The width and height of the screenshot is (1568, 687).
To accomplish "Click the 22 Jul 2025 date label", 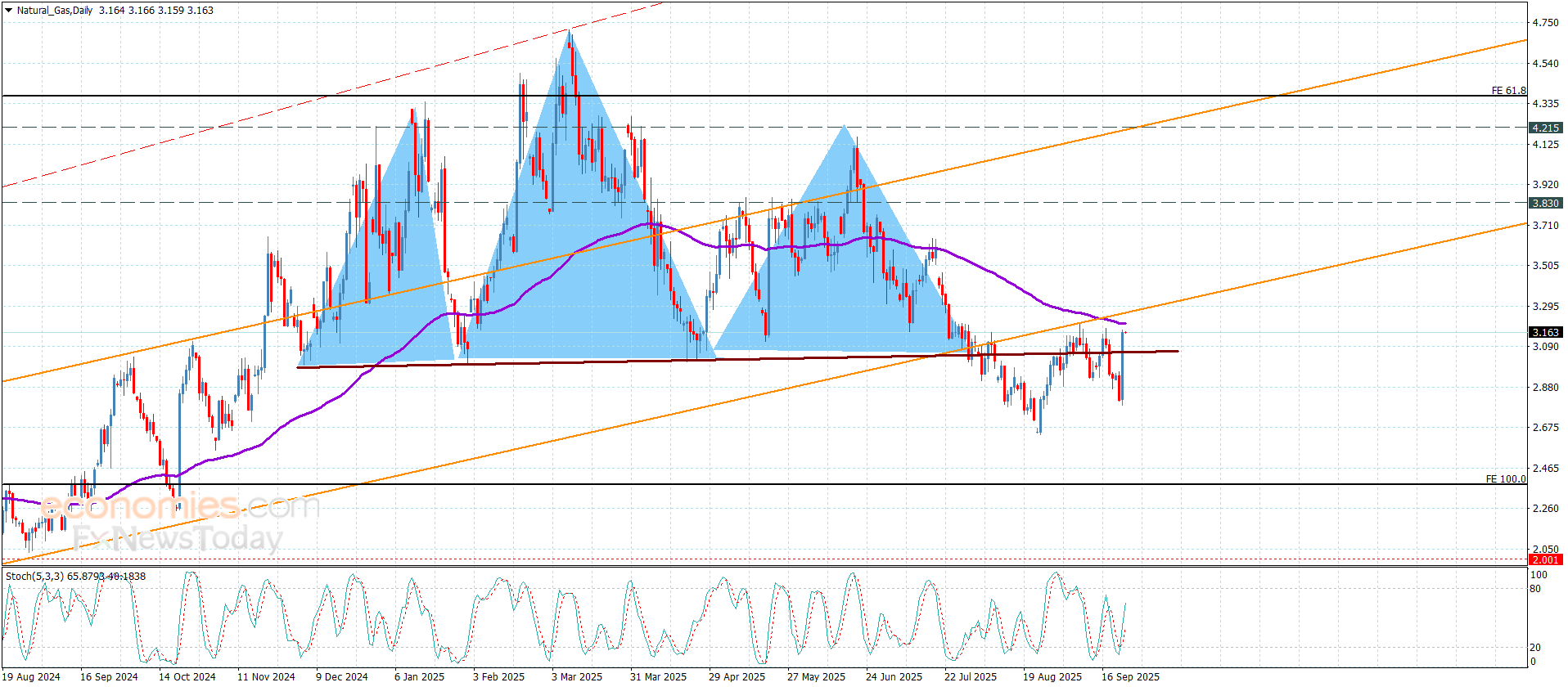I will [971, 676].
